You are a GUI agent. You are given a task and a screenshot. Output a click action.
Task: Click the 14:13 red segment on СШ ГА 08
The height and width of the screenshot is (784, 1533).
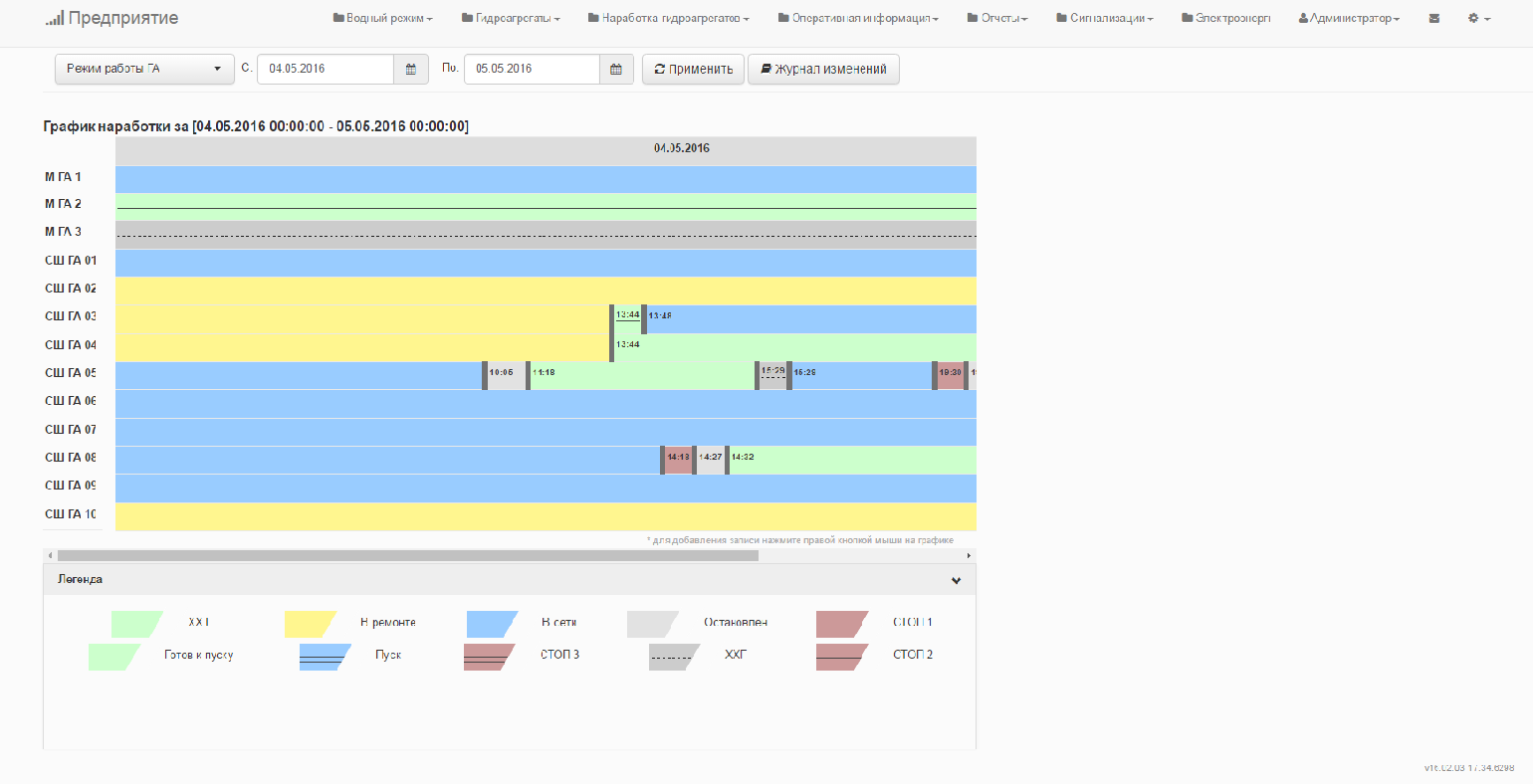click(678, 458)
